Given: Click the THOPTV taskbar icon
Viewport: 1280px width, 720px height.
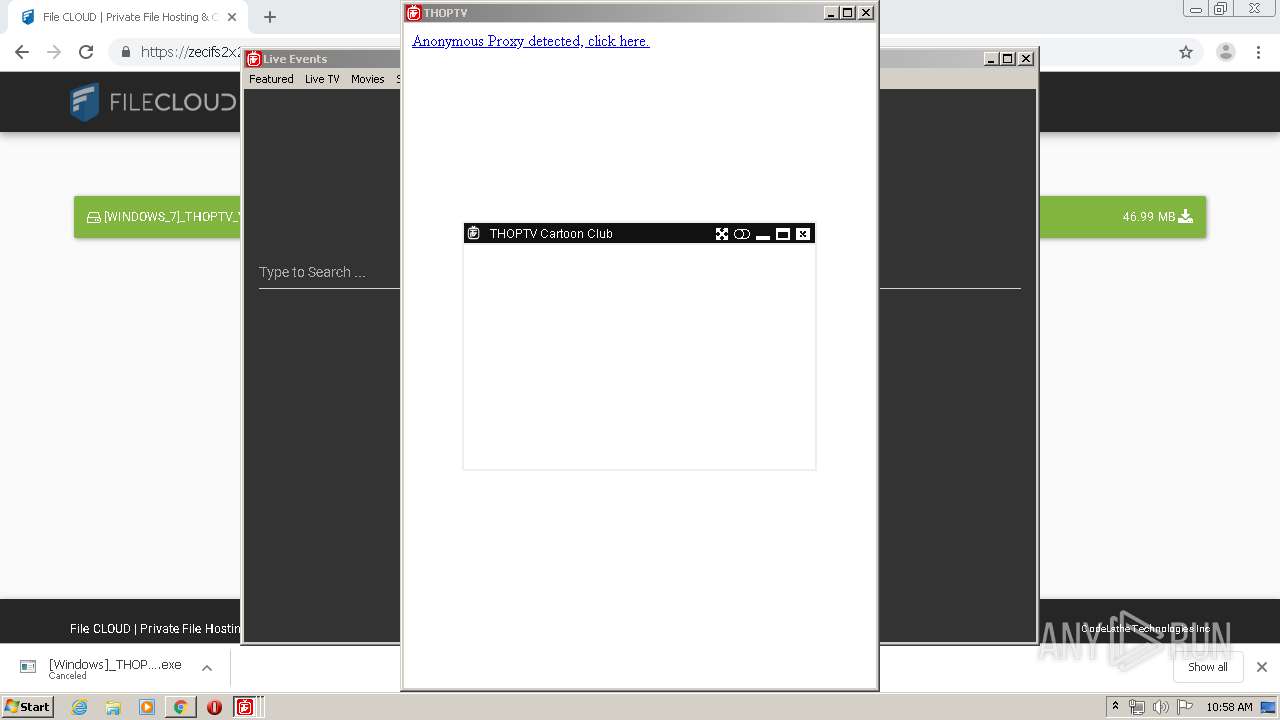Looking at the screenshot, I should [x=245, y=707].
